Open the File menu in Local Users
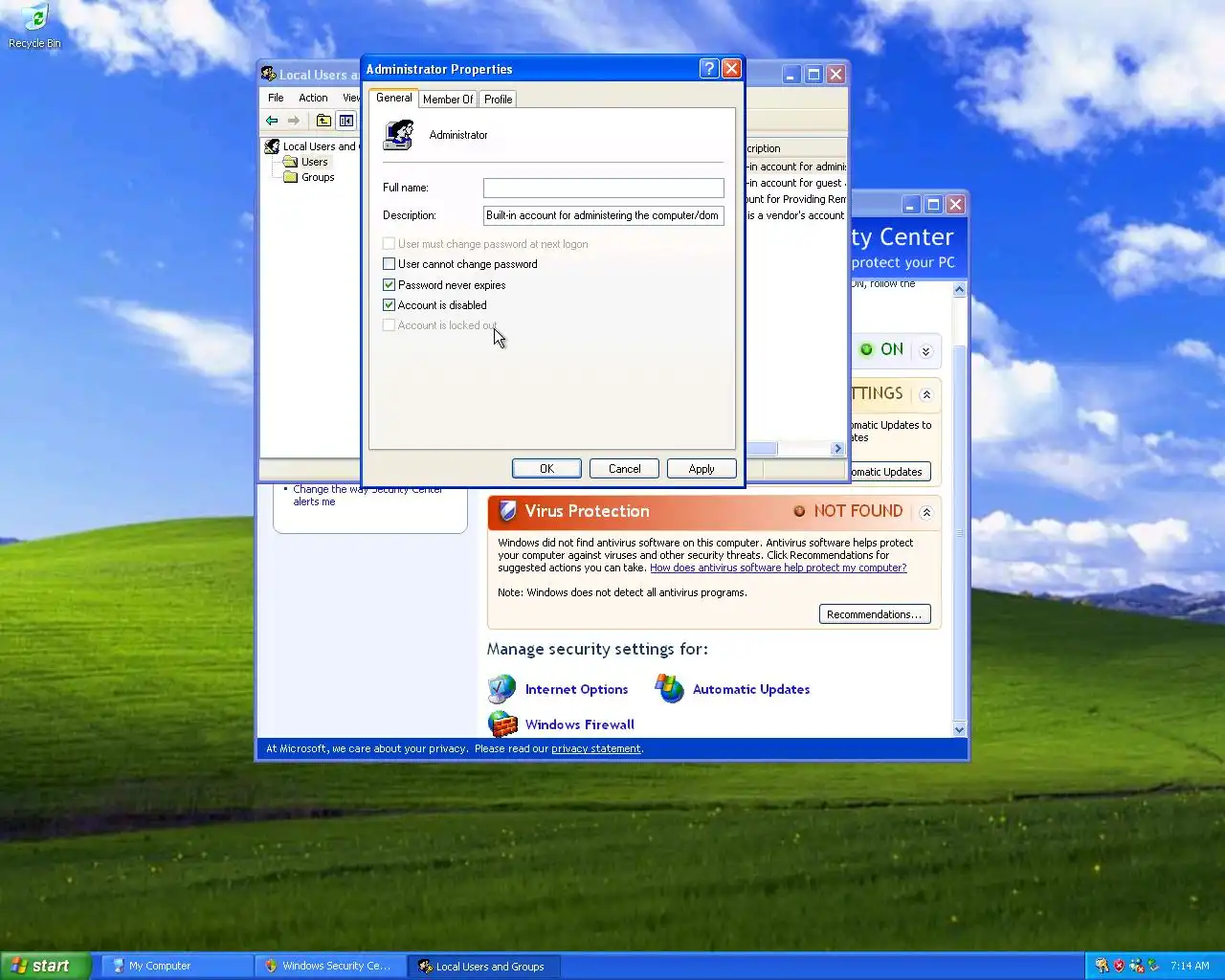 pos(276,98)
